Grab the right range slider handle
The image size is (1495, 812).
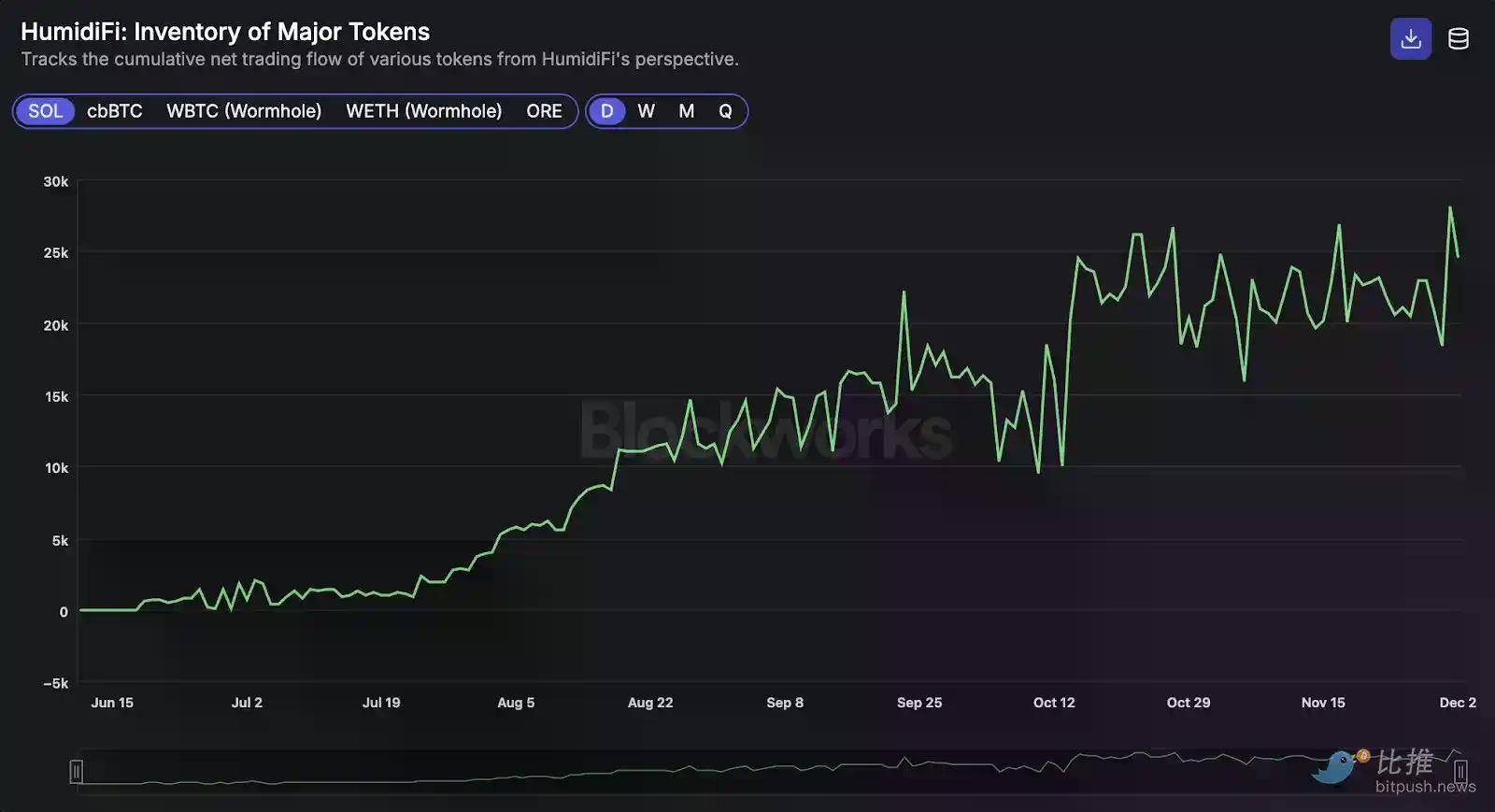(1460, 771)
